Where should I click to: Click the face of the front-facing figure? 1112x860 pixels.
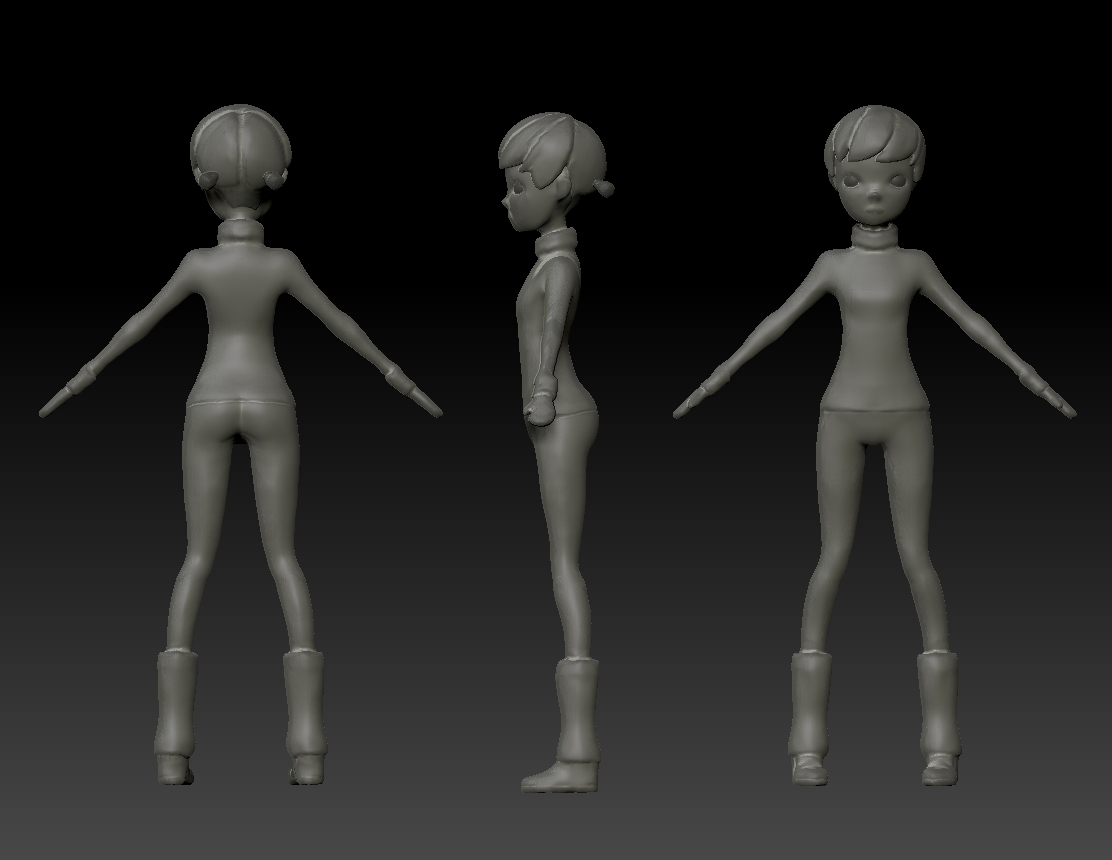click(x=874, y=191)
